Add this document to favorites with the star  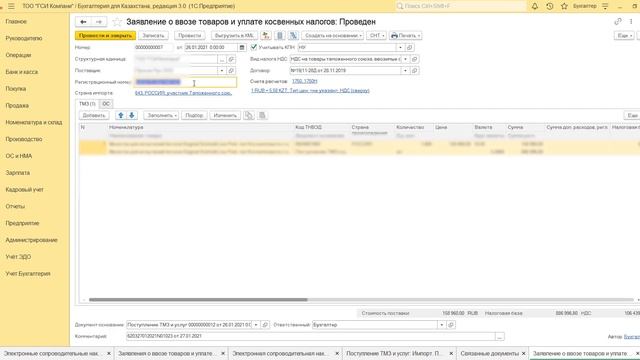117,22
